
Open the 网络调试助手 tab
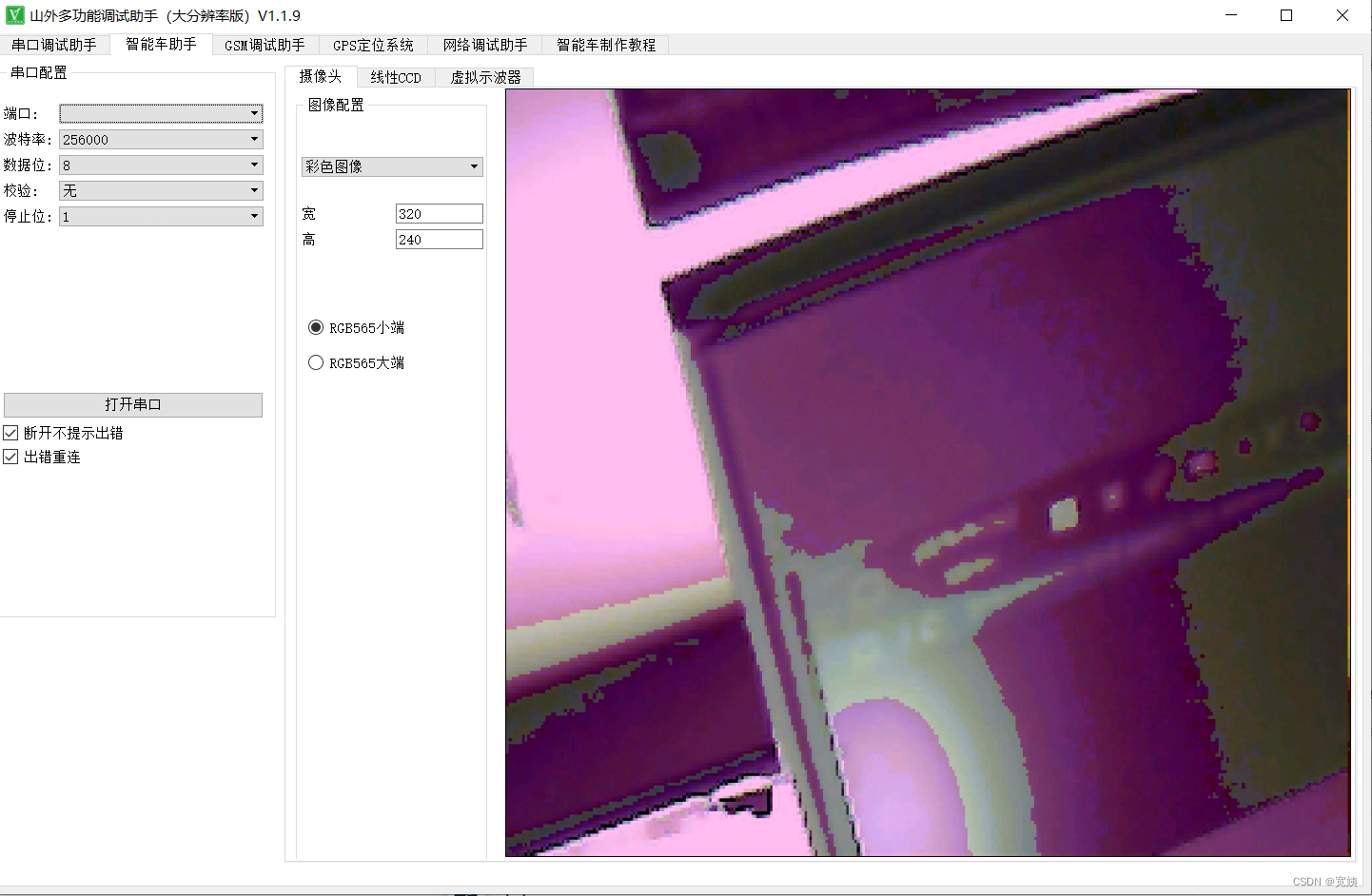click(x=485, y=44)
